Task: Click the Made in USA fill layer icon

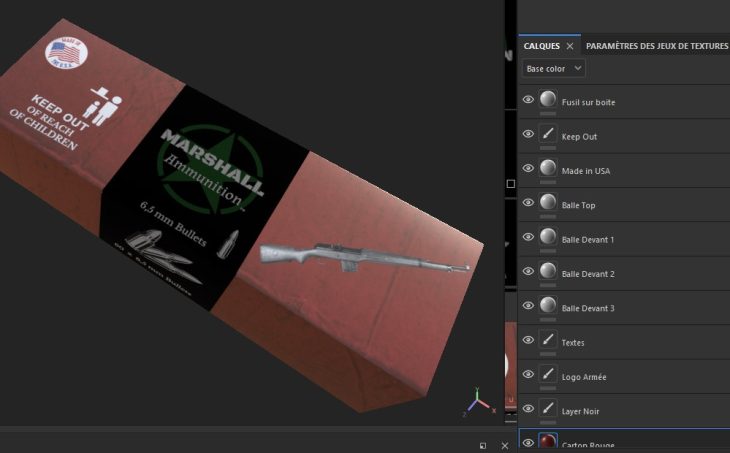Action: (x=548, y=168)
